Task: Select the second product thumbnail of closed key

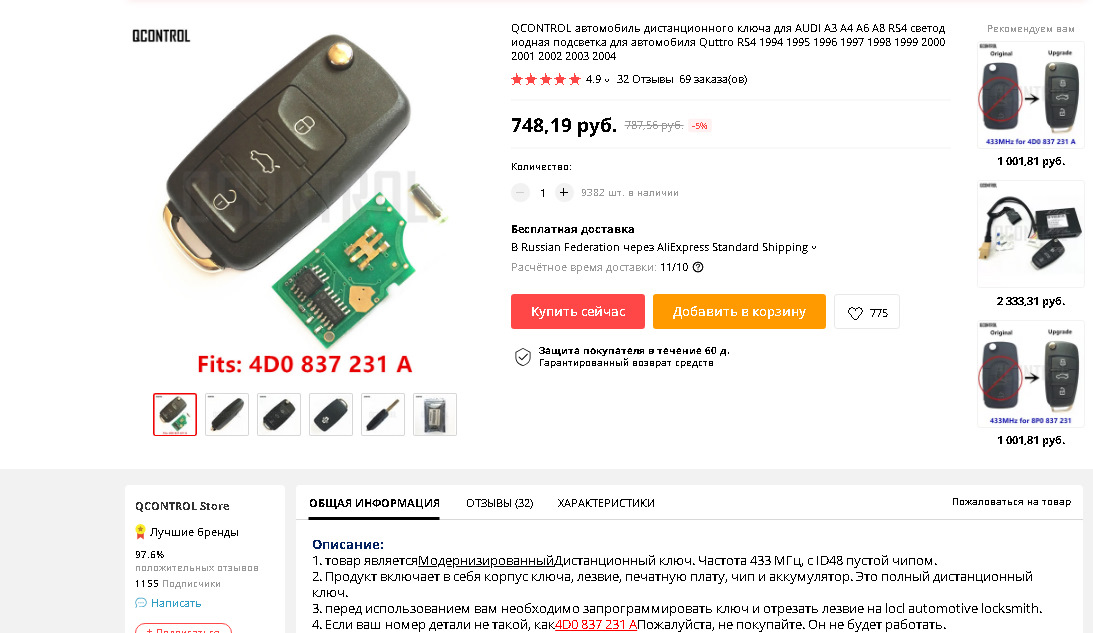Action: 227,415
